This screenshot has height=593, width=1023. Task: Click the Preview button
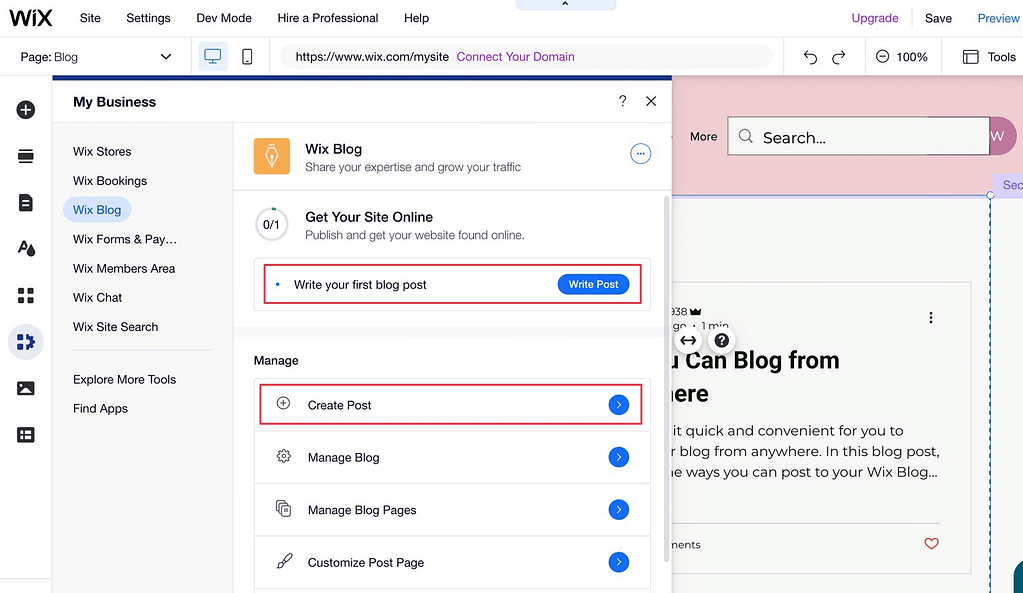pos(998,18)
